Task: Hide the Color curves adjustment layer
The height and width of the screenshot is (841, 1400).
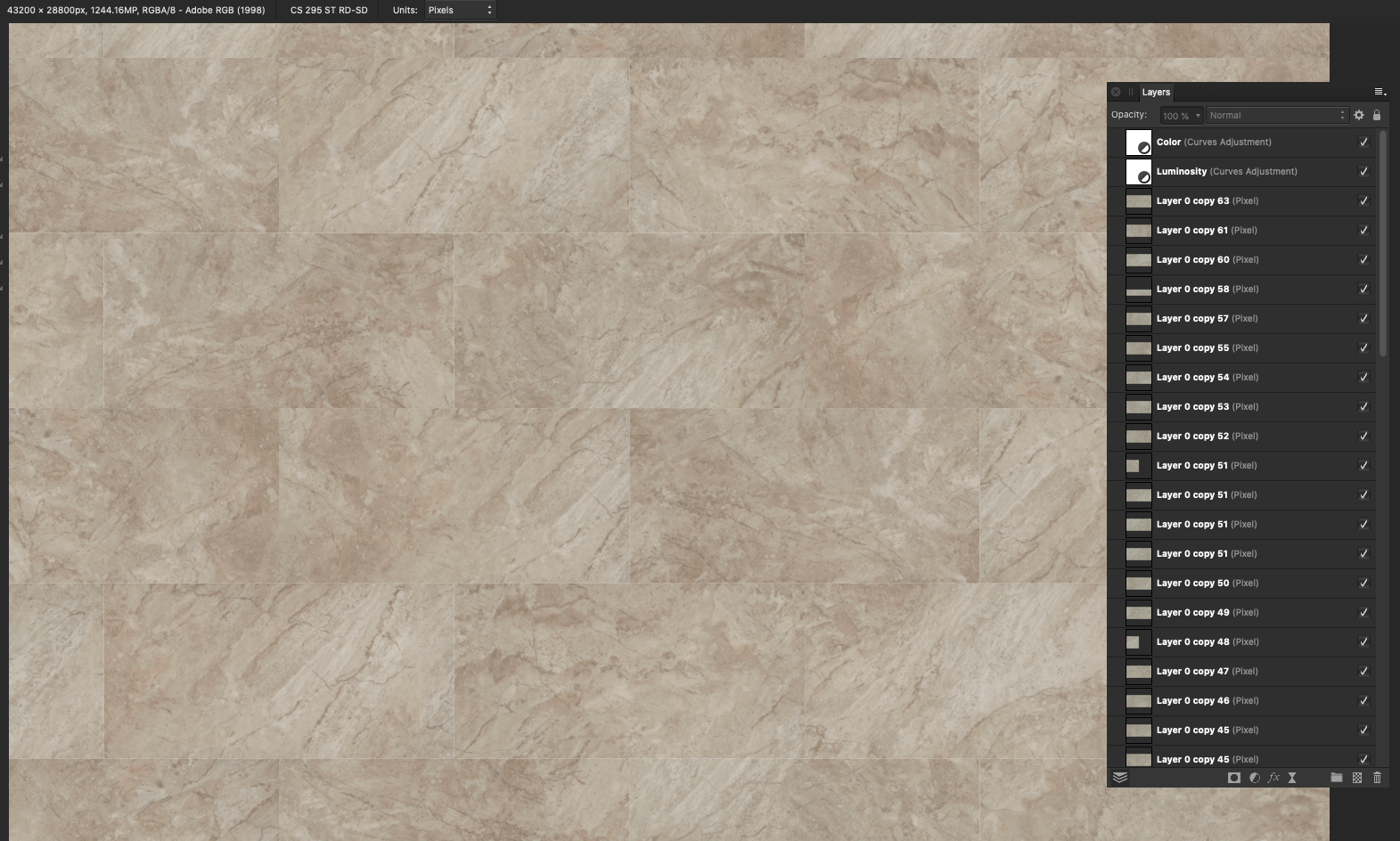Action: click(1363, 143)
